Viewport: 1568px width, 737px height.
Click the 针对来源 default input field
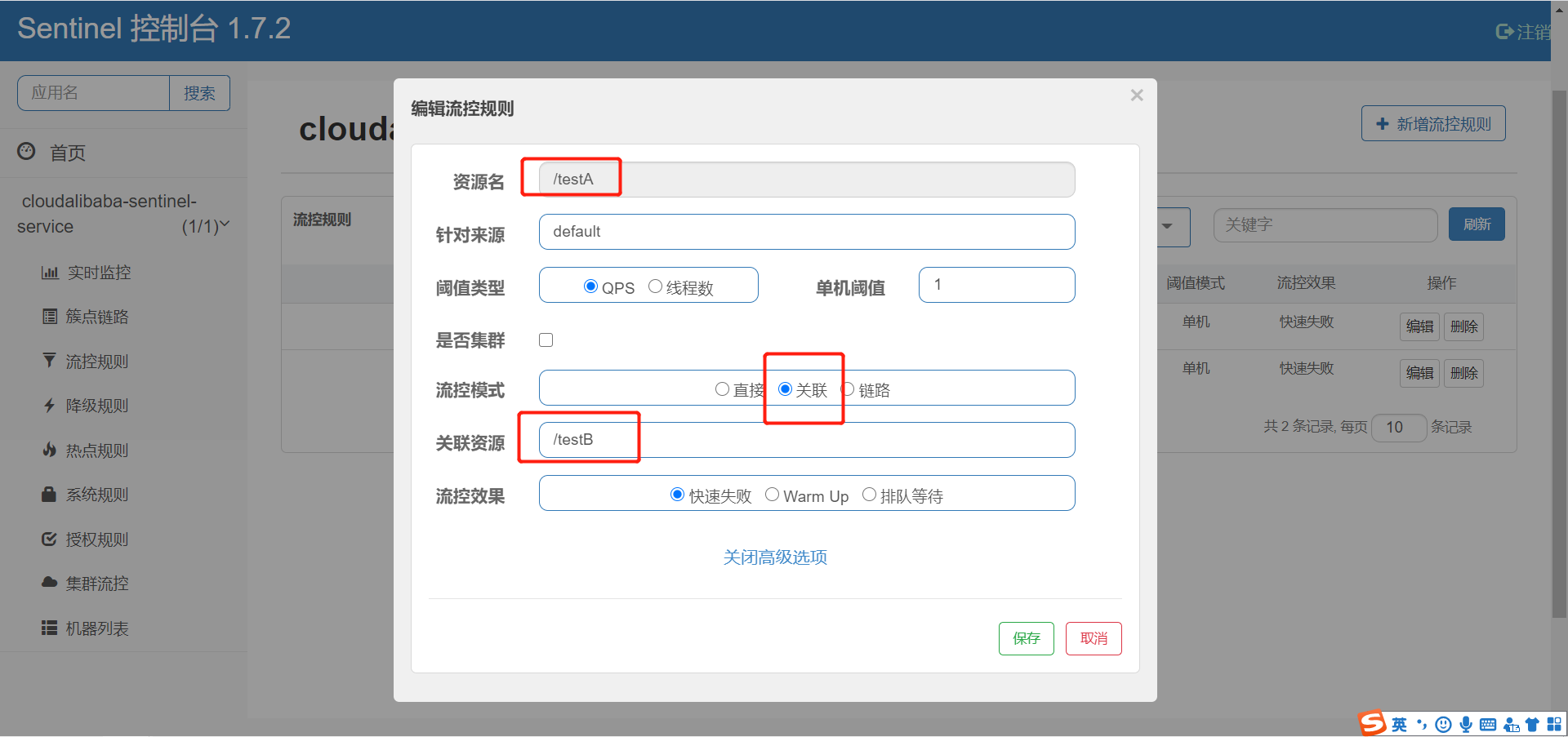click(807, 232)
